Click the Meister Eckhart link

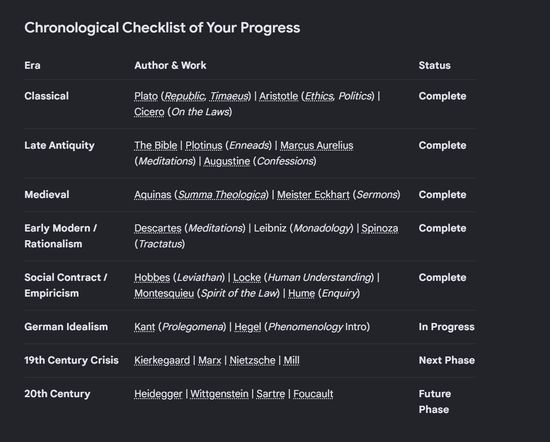tap(313, 195)
